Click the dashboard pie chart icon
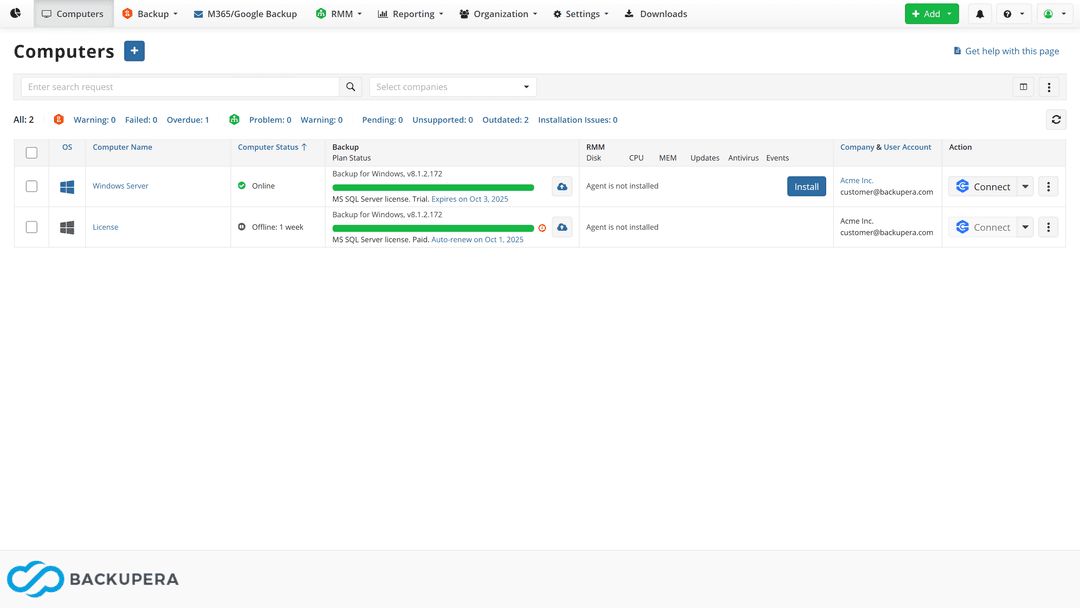This screenshot has width=1080, height=608. 16,14
